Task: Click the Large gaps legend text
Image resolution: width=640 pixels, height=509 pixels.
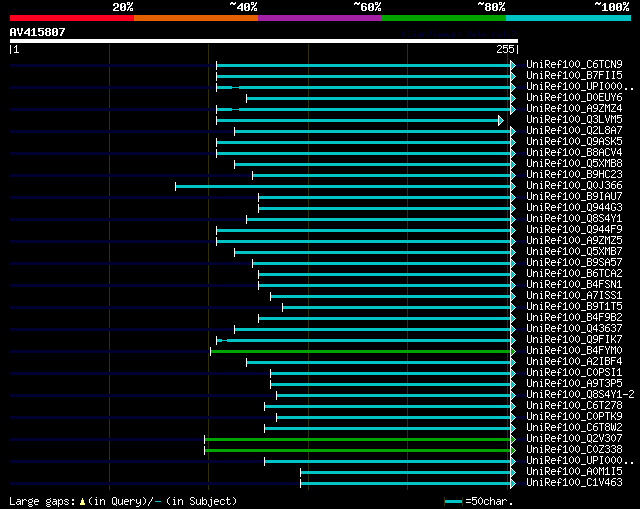Action: [x=42, y=501]
